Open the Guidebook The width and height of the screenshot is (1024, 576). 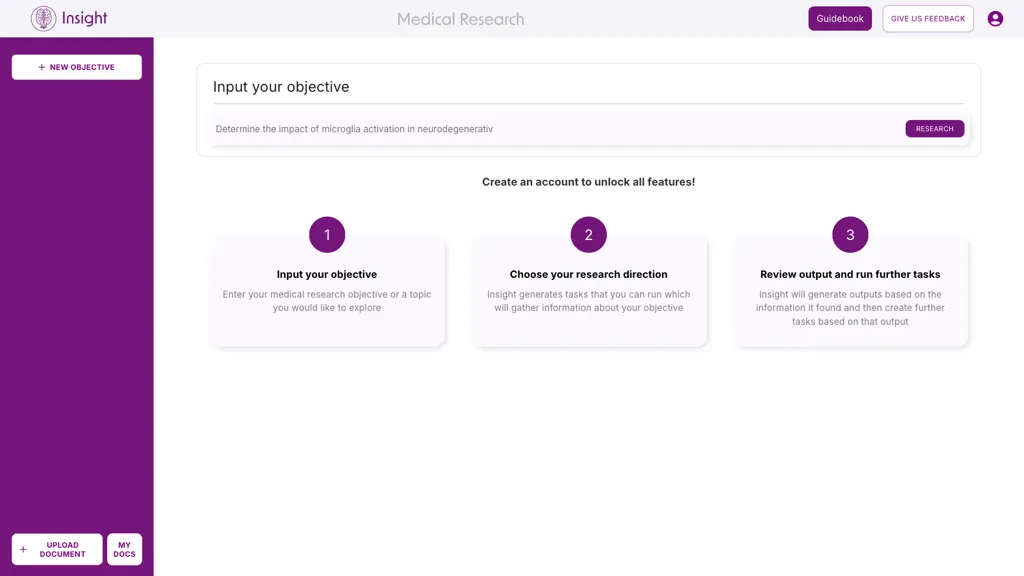point(839,18)
